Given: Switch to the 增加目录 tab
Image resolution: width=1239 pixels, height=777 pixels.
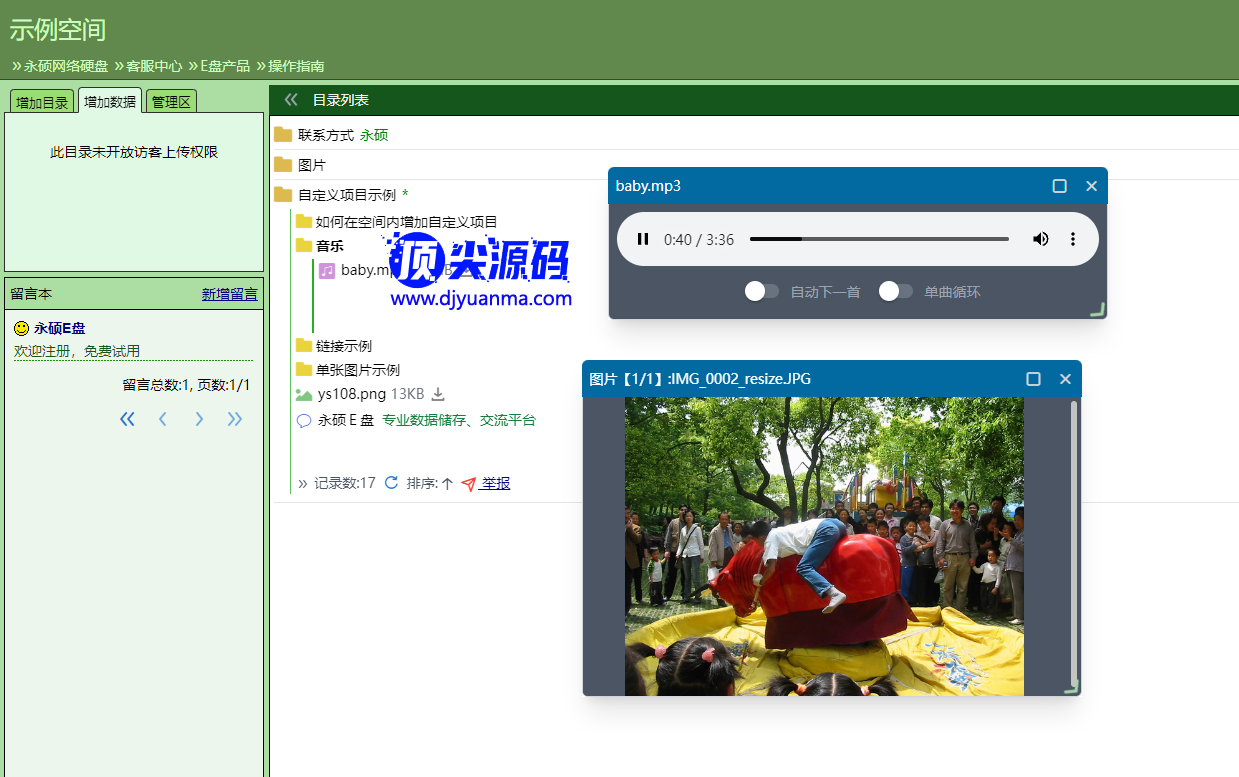Looking at the screenshot, I should tap(42, 102).
